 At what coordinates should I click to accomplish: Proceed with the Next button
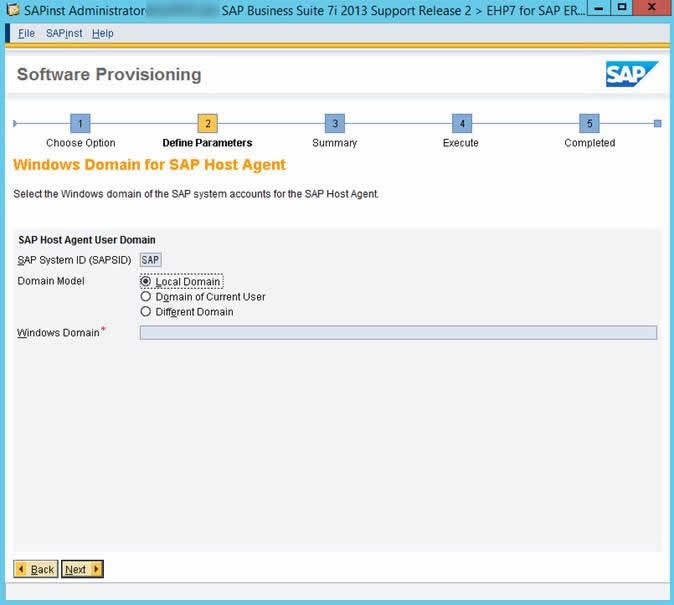tap(82, 569)
